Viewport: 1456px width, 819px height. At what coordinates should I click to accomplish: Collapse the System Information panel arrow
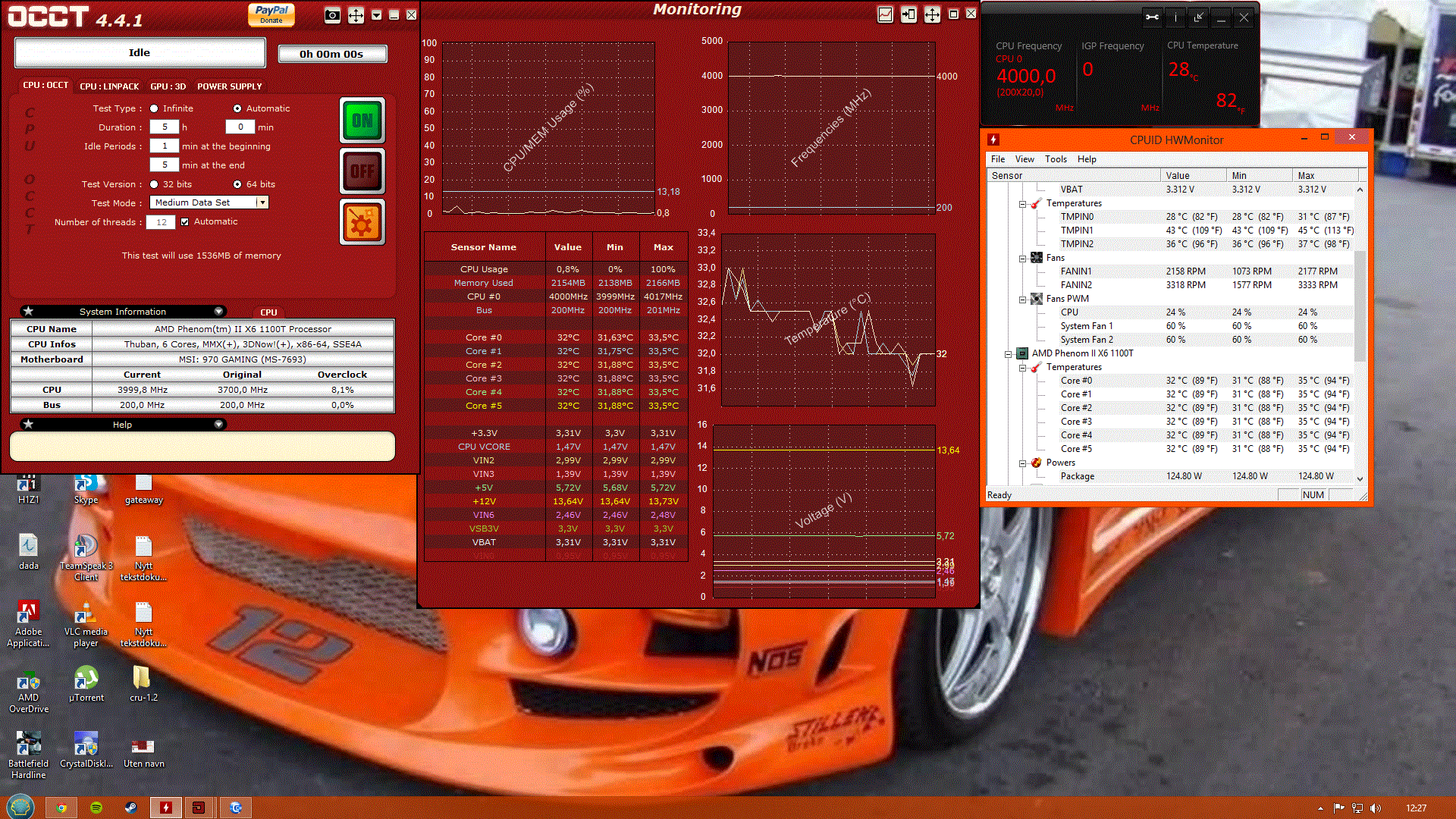point(218,312)
